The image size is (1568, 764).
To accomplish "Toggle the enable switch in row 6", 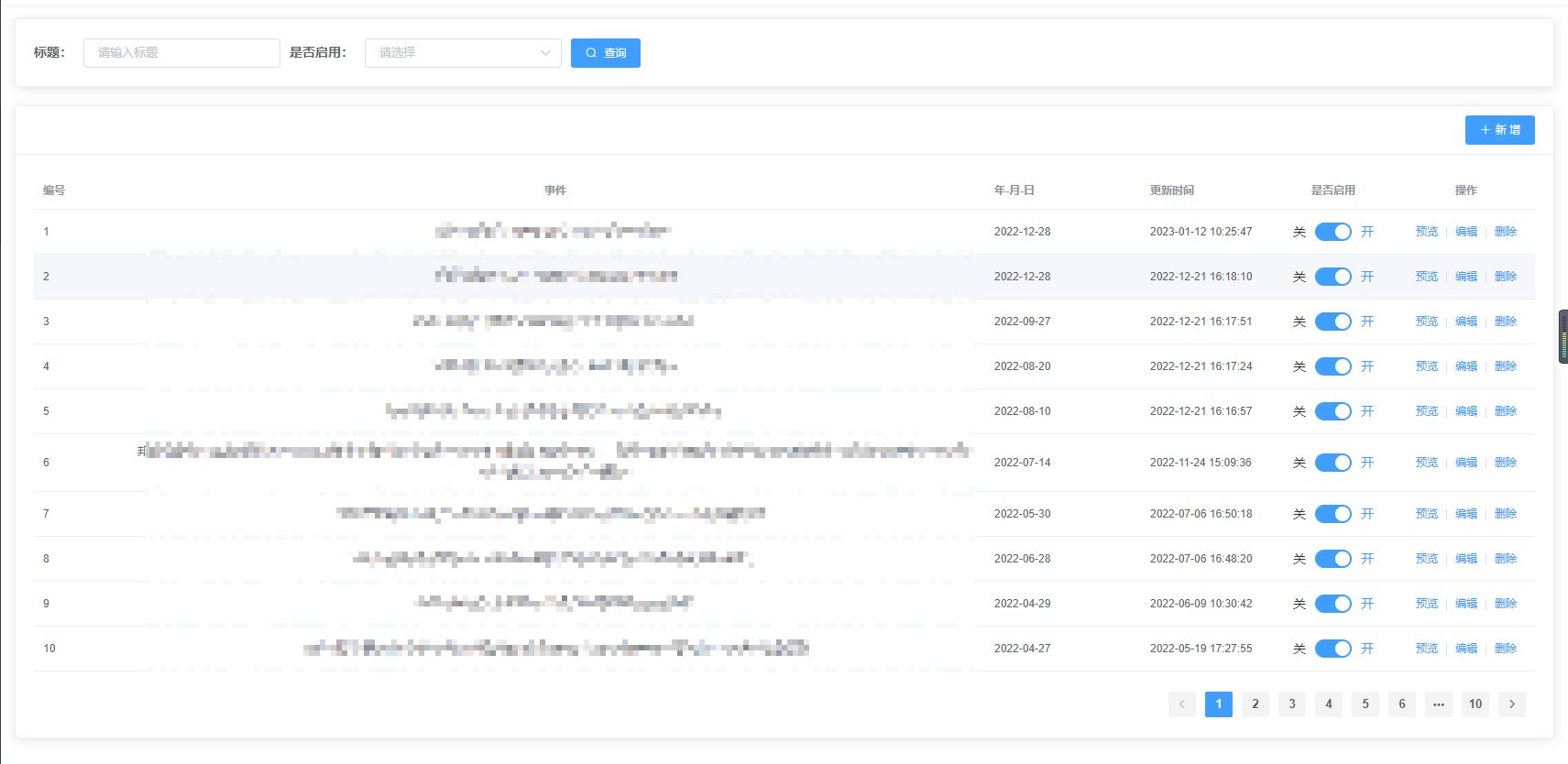I will click(1332, 463).
